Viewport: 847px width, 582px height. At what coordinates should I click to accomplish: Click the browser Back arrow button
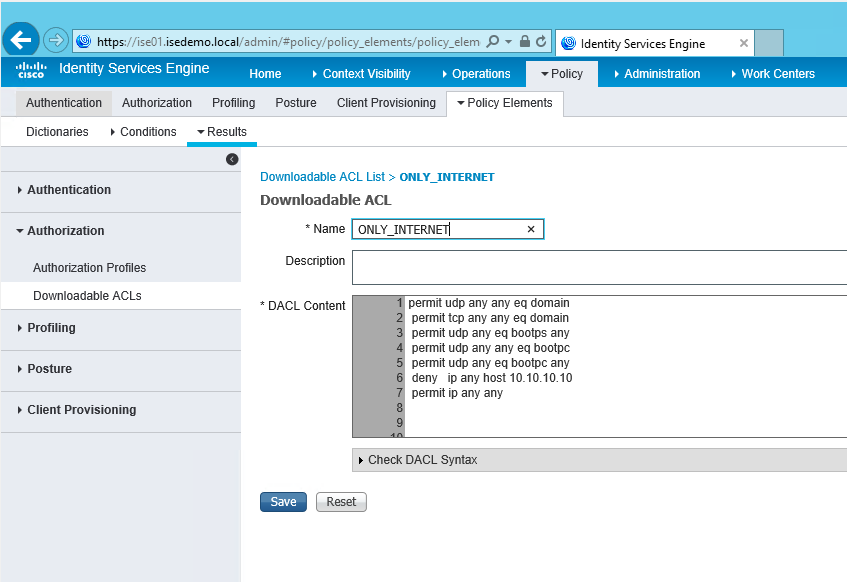tap(21, 40)
